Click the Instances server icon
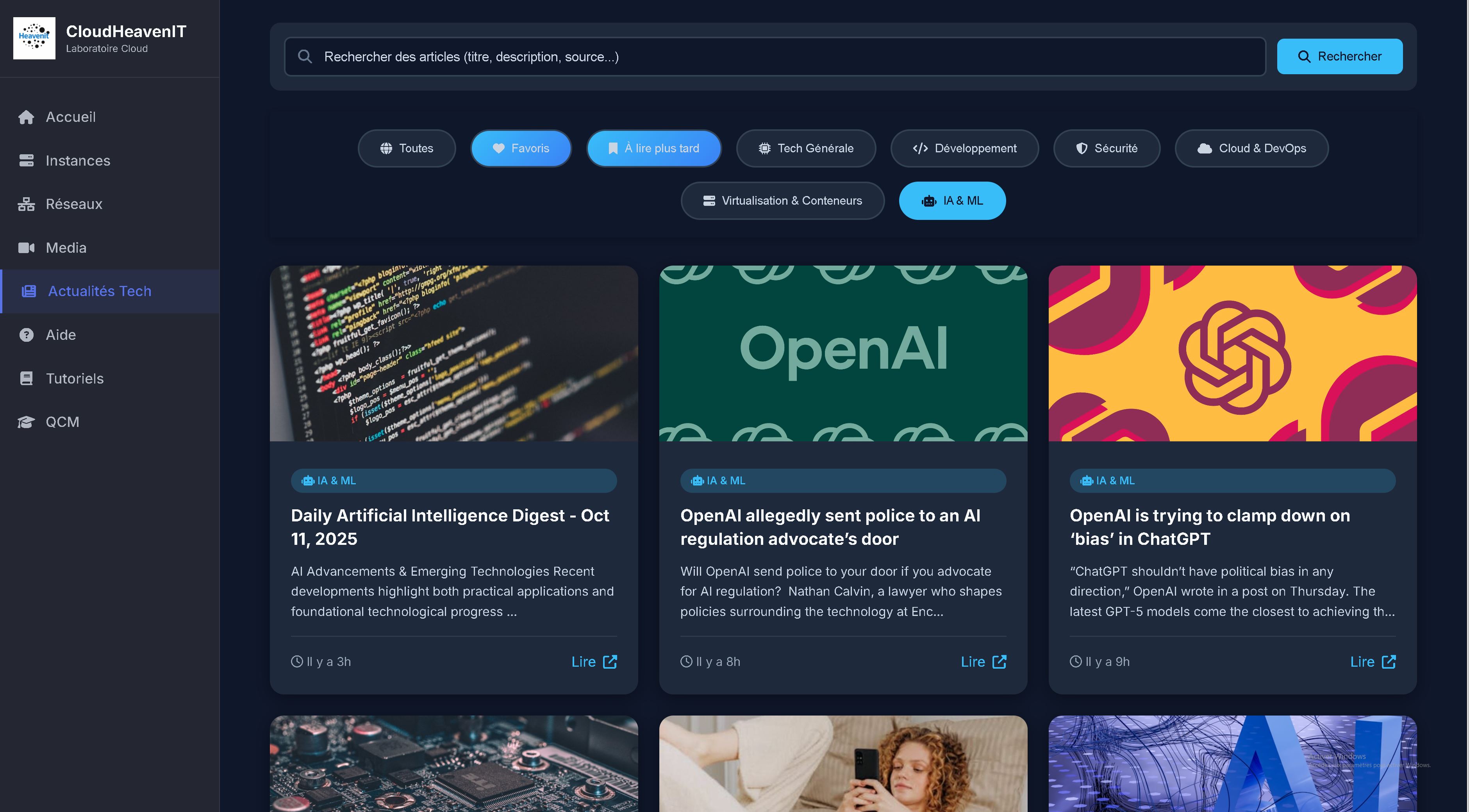Screen dimensions: 1469x812 [26, 161]
